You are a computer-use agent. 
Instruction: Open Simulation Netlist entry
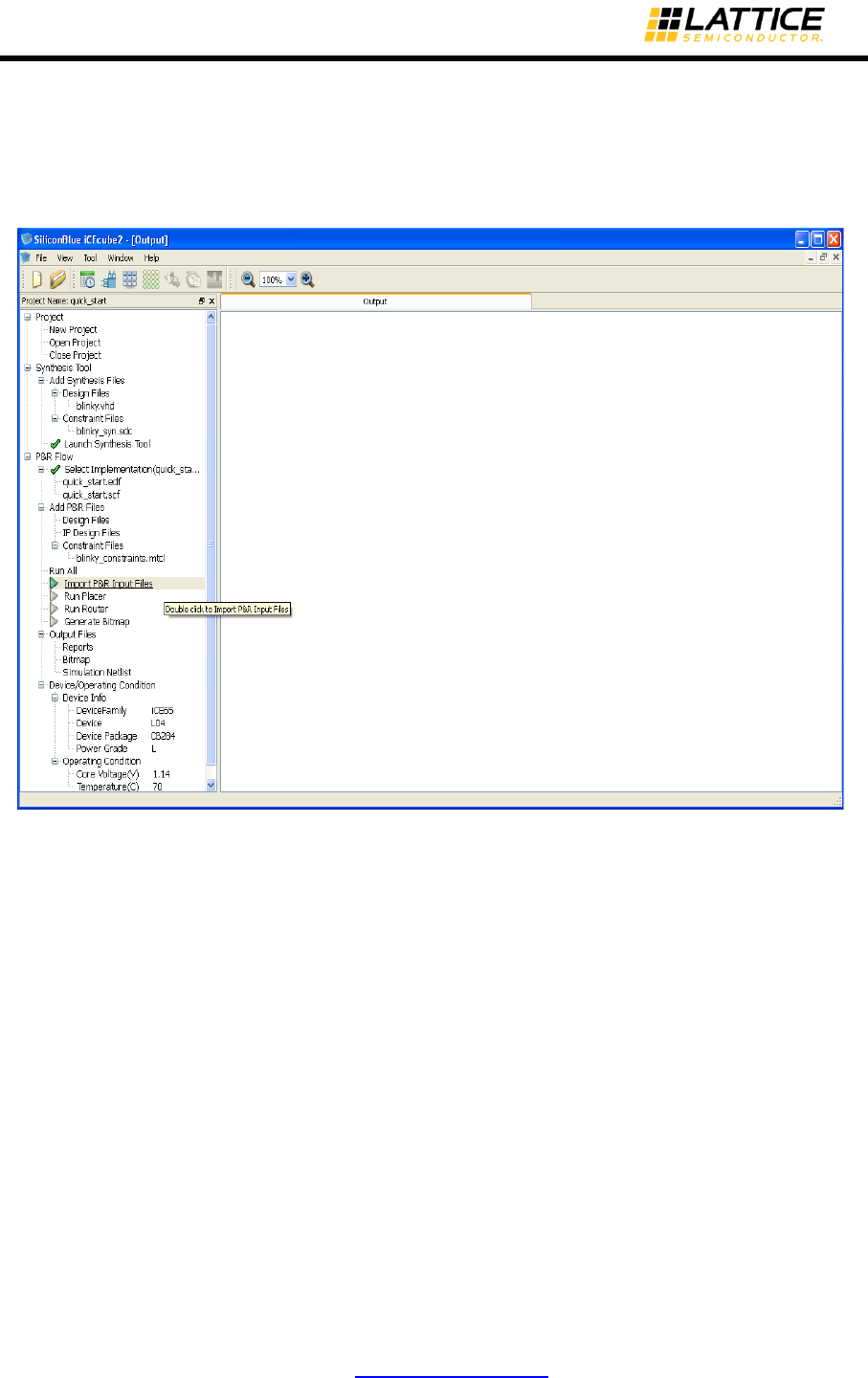[97, 673]
